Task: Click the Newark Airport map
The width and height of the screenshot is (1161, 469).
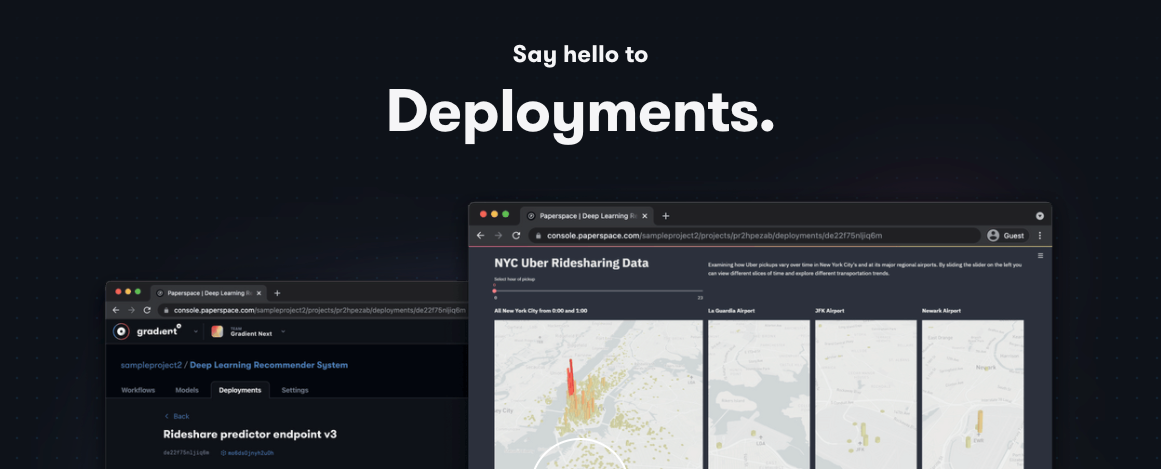Action: click(973, 394)
